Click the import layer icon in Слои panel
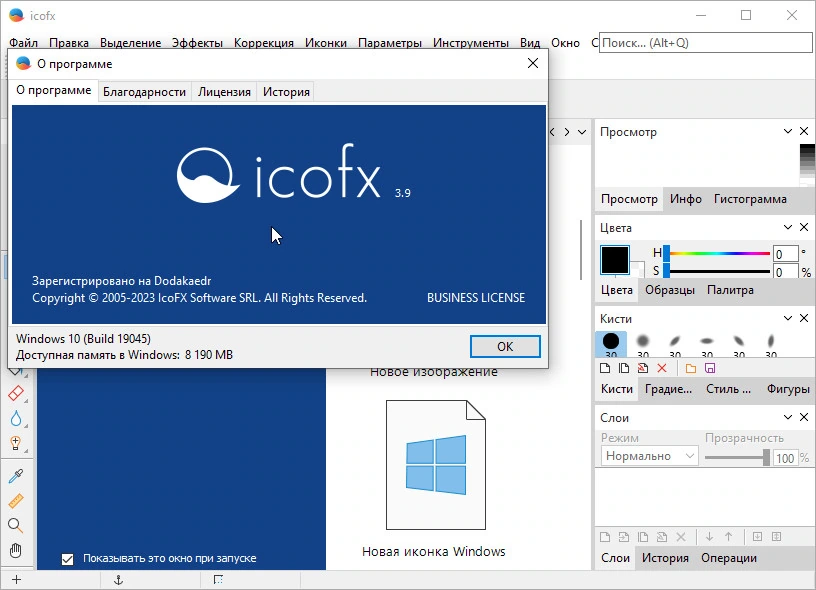Screen dimensions: 816x590 pos(623,537)
